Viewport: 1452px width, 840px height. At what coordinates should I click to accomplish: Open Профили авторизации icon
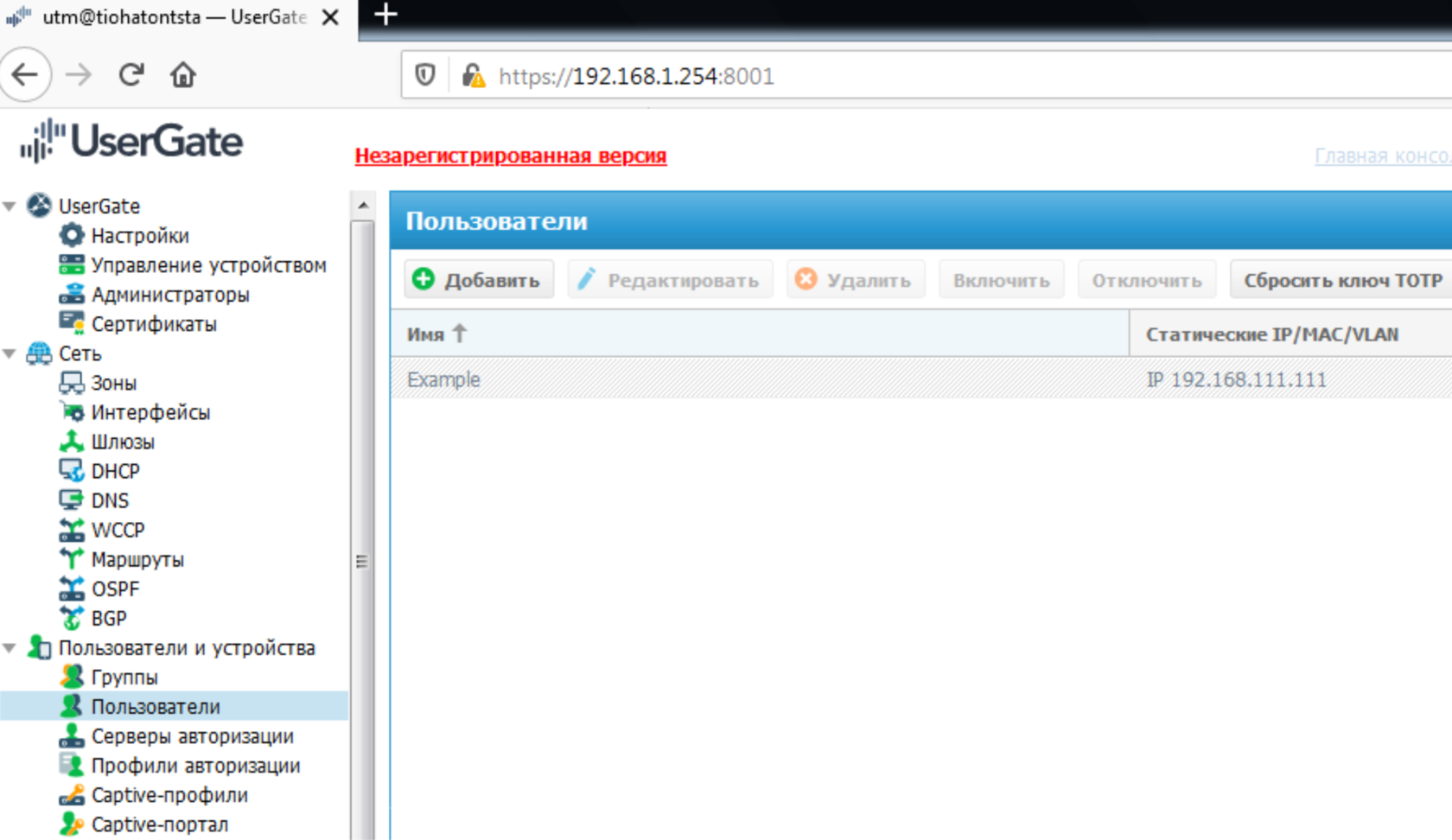(71, 765)
